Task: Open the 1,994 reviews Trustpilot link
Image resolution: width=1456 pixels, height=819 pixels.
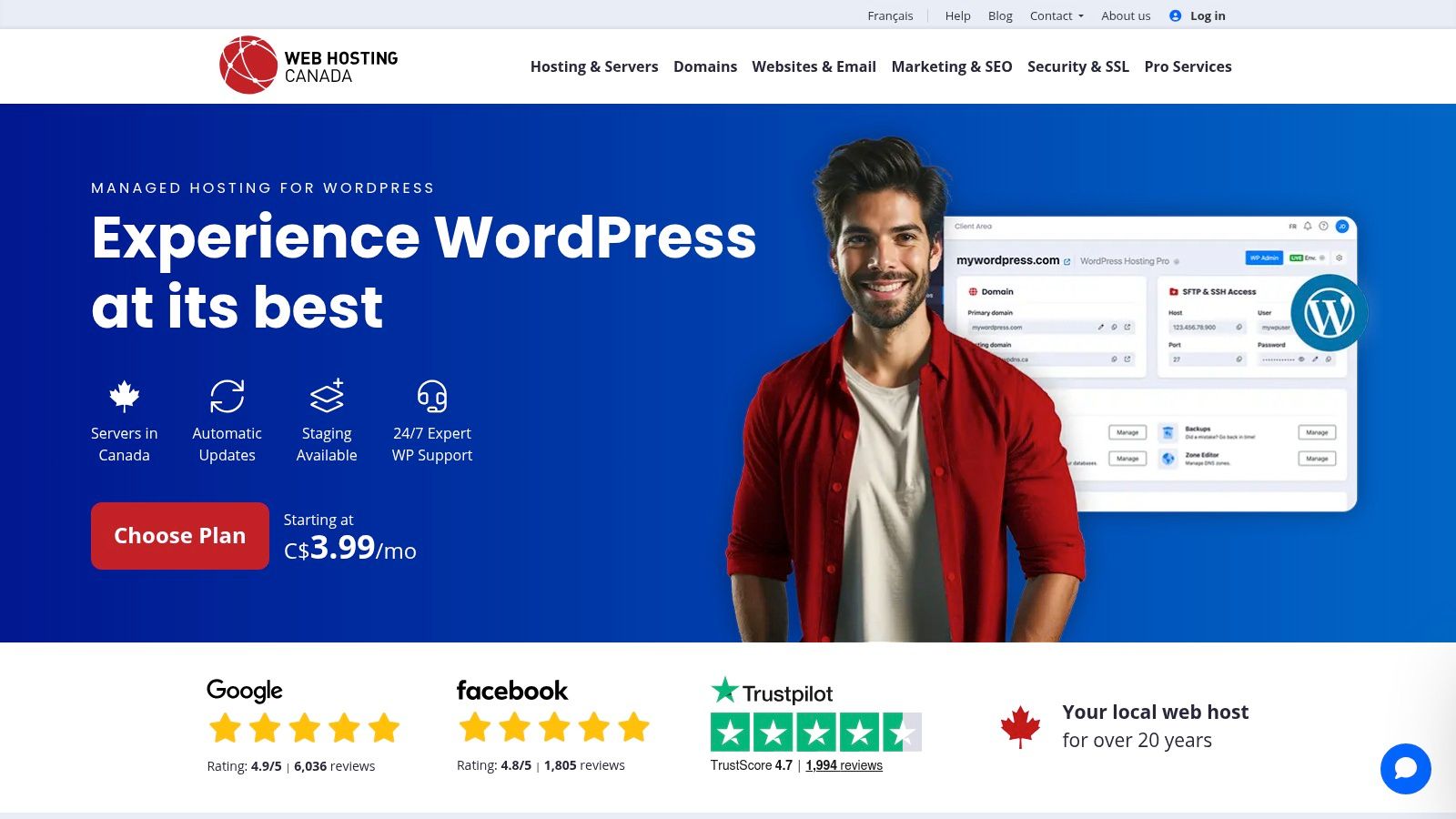Action: [844, 765]
